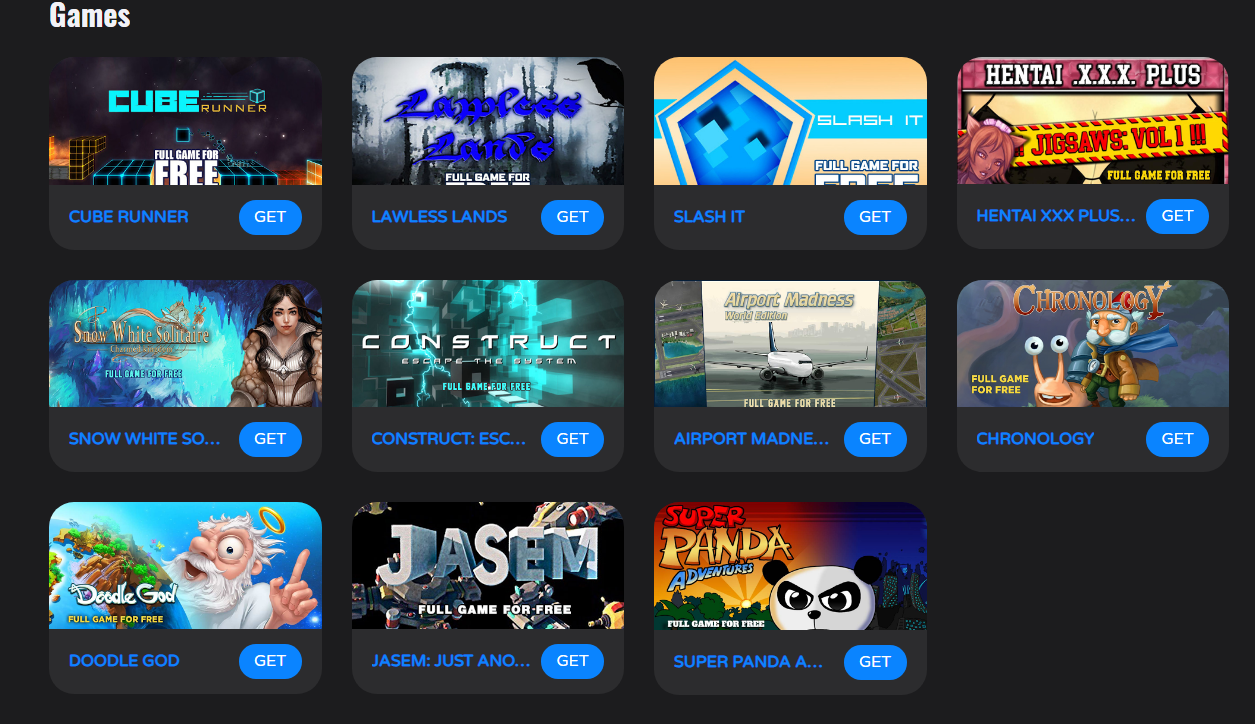Get the Doodle God game
Viewport: 1255px width, 724px height.
[270, 661]
